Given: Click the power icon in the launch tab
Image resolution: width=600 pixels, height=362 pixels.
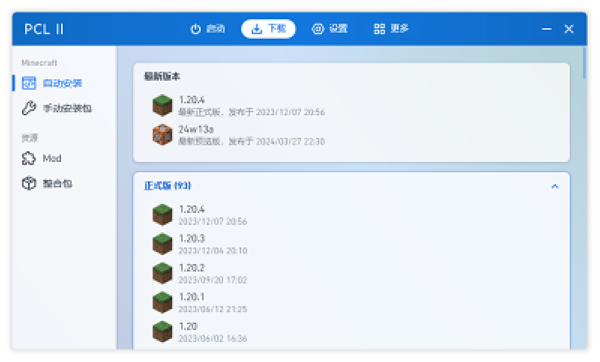Looking at the screenshot, I should pos(196,29).
